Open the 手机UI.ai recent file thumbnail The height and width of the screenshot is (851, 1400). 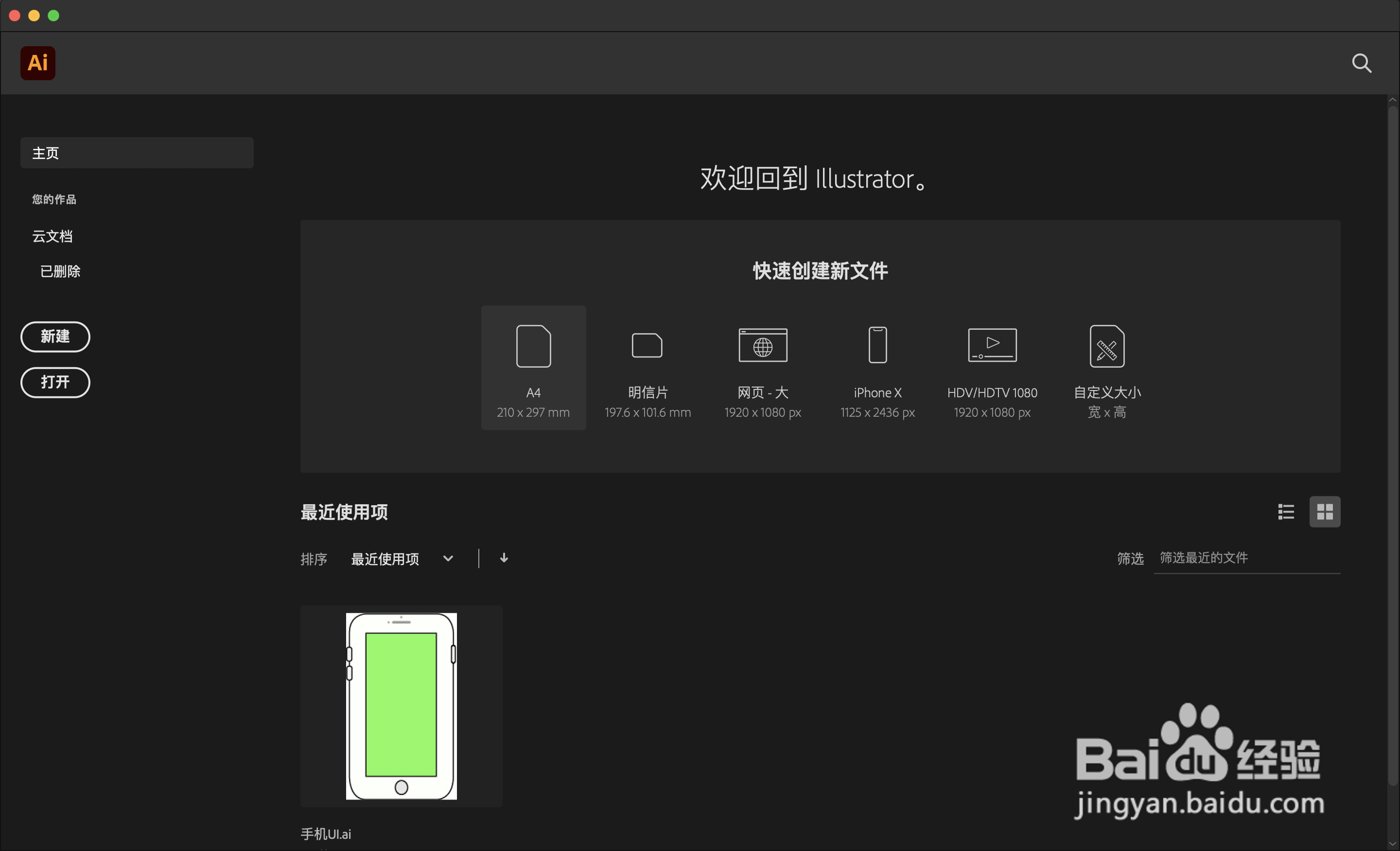(x=401, y=706)
